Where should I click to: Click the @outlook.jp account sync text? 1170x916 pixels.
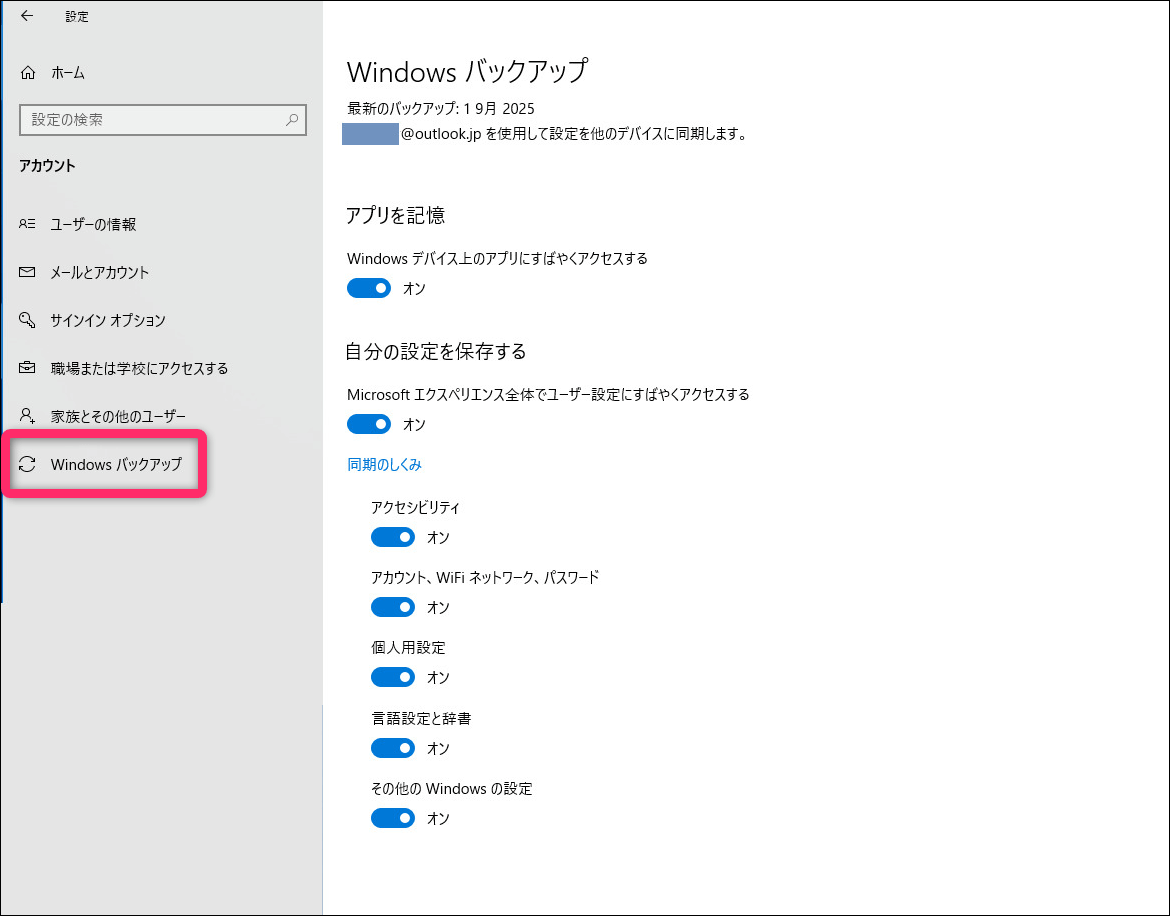point(574,134)
